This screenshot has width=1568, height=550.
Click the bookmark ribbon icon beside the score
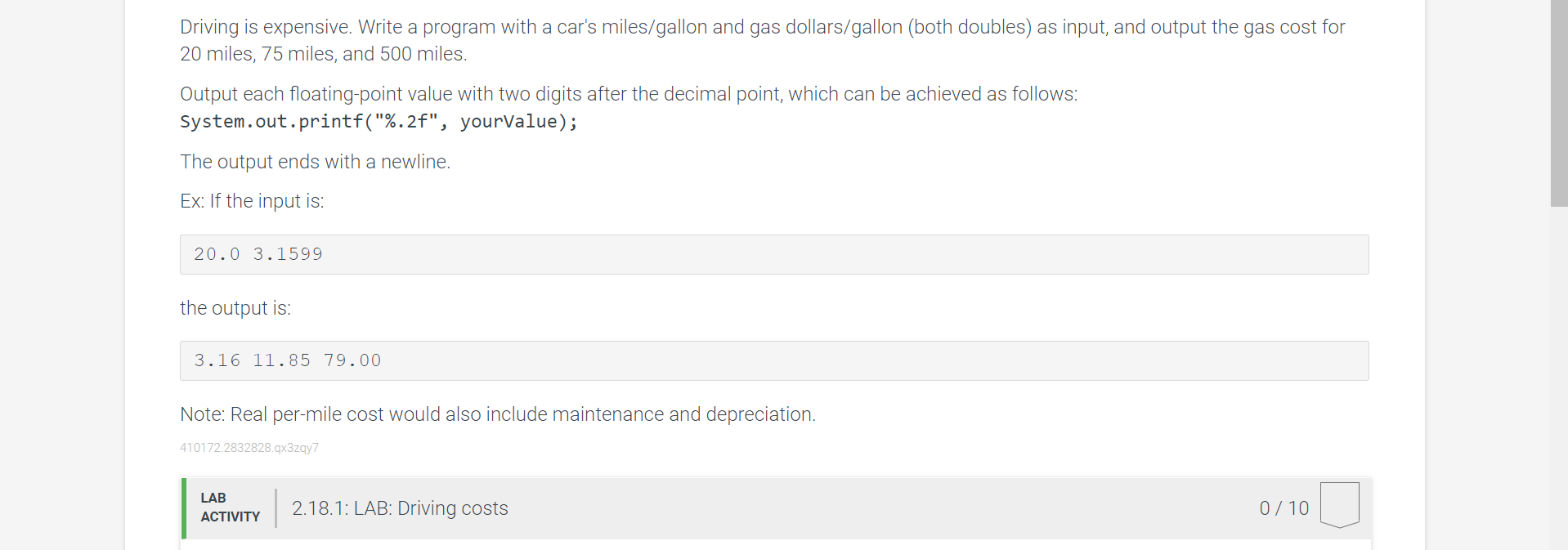pos(1339,504)
